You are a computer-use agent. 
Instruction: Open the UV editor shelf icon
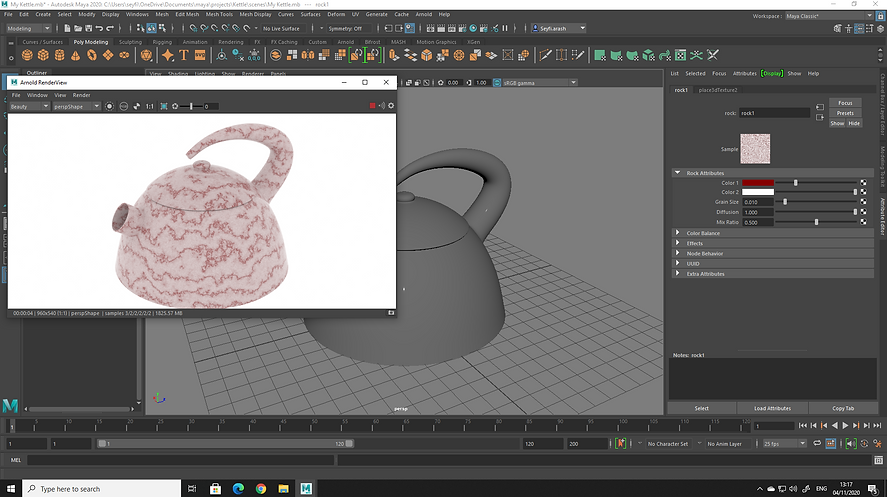[681, 55]
